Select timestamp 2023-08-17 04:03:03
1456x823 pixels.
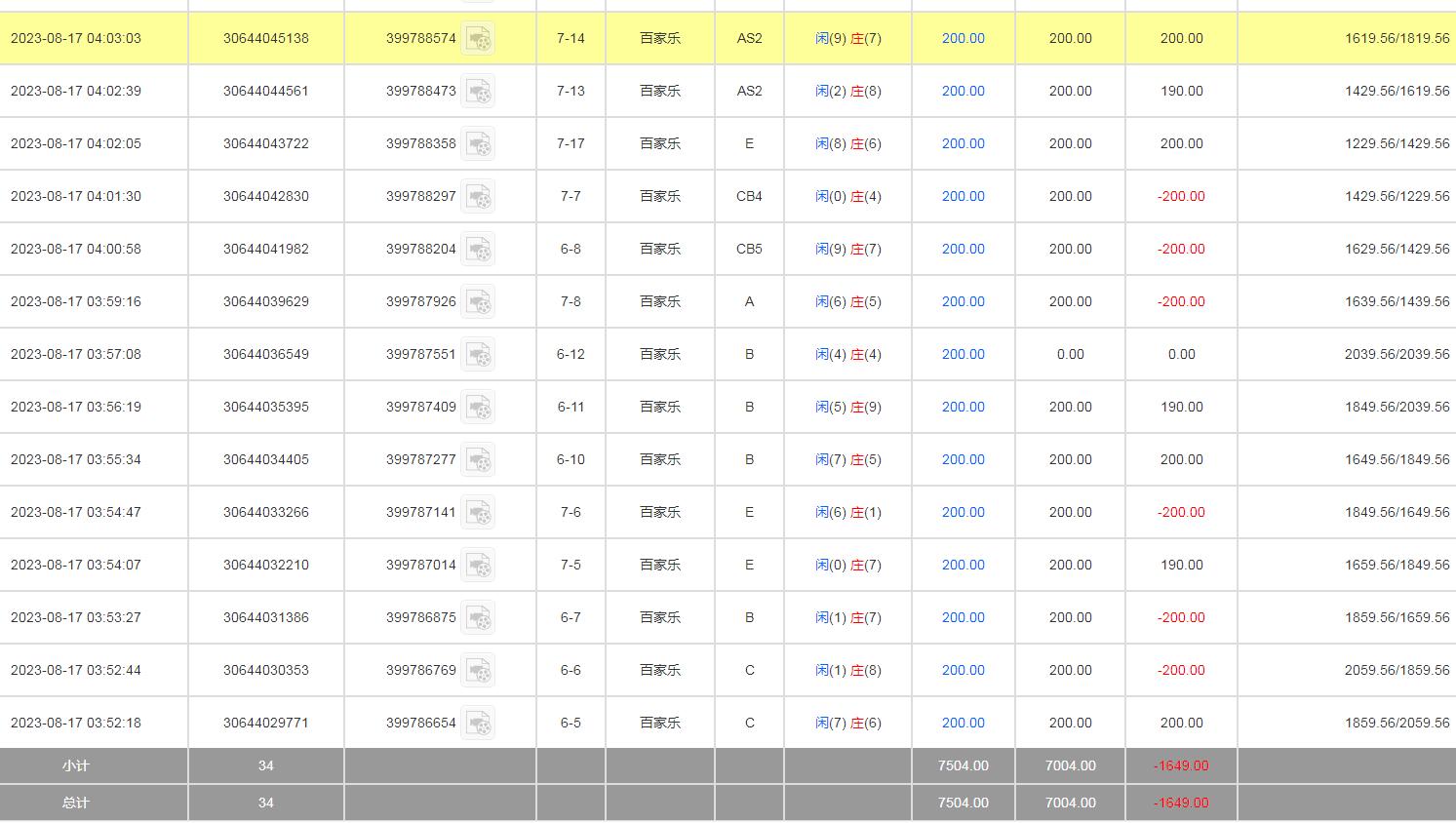76,38
